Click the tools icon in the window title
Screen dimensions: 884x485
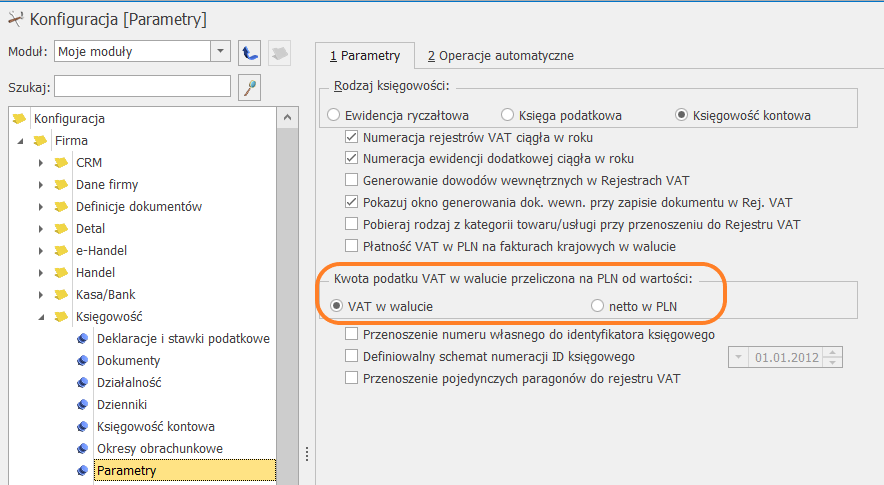tap(15, 20)
